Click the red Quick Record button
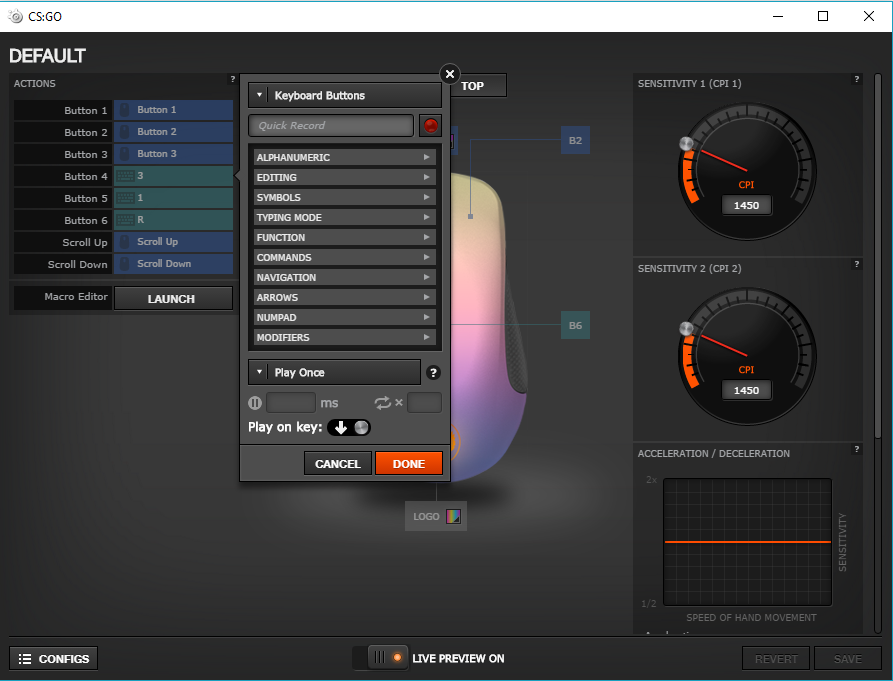 point(431,125)
